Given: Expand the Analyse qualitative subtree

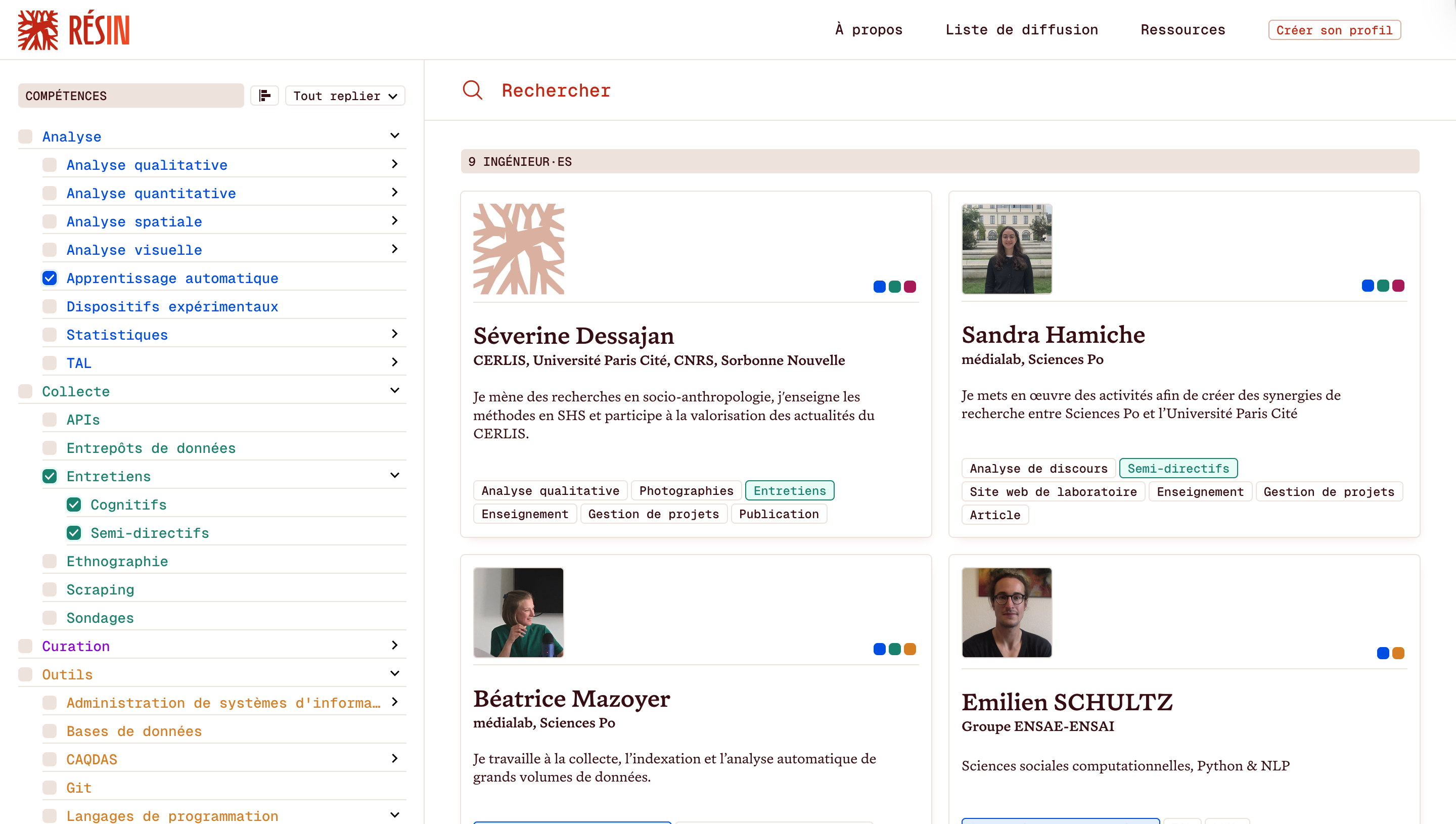Looking at the screenshot, I should (394, 164).
